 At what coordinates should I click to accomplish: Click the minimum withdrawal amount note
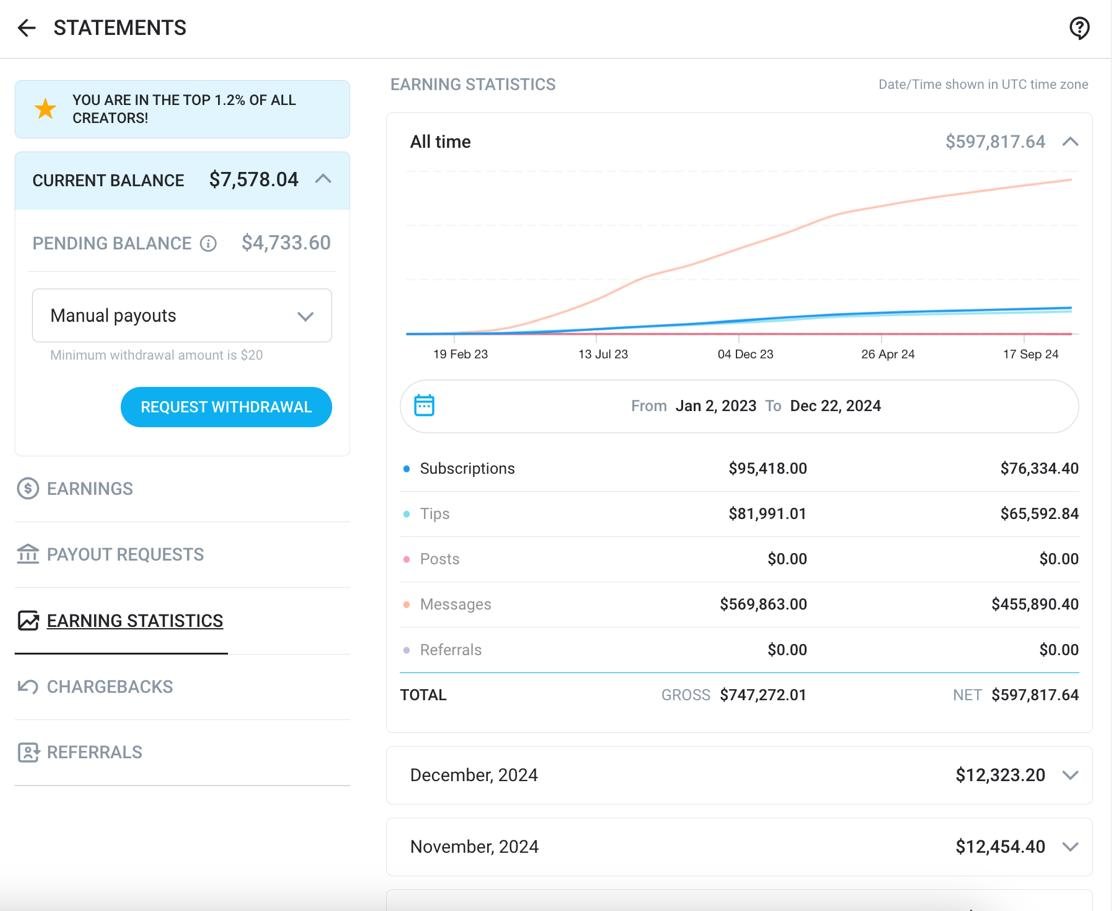click(156, 355)
